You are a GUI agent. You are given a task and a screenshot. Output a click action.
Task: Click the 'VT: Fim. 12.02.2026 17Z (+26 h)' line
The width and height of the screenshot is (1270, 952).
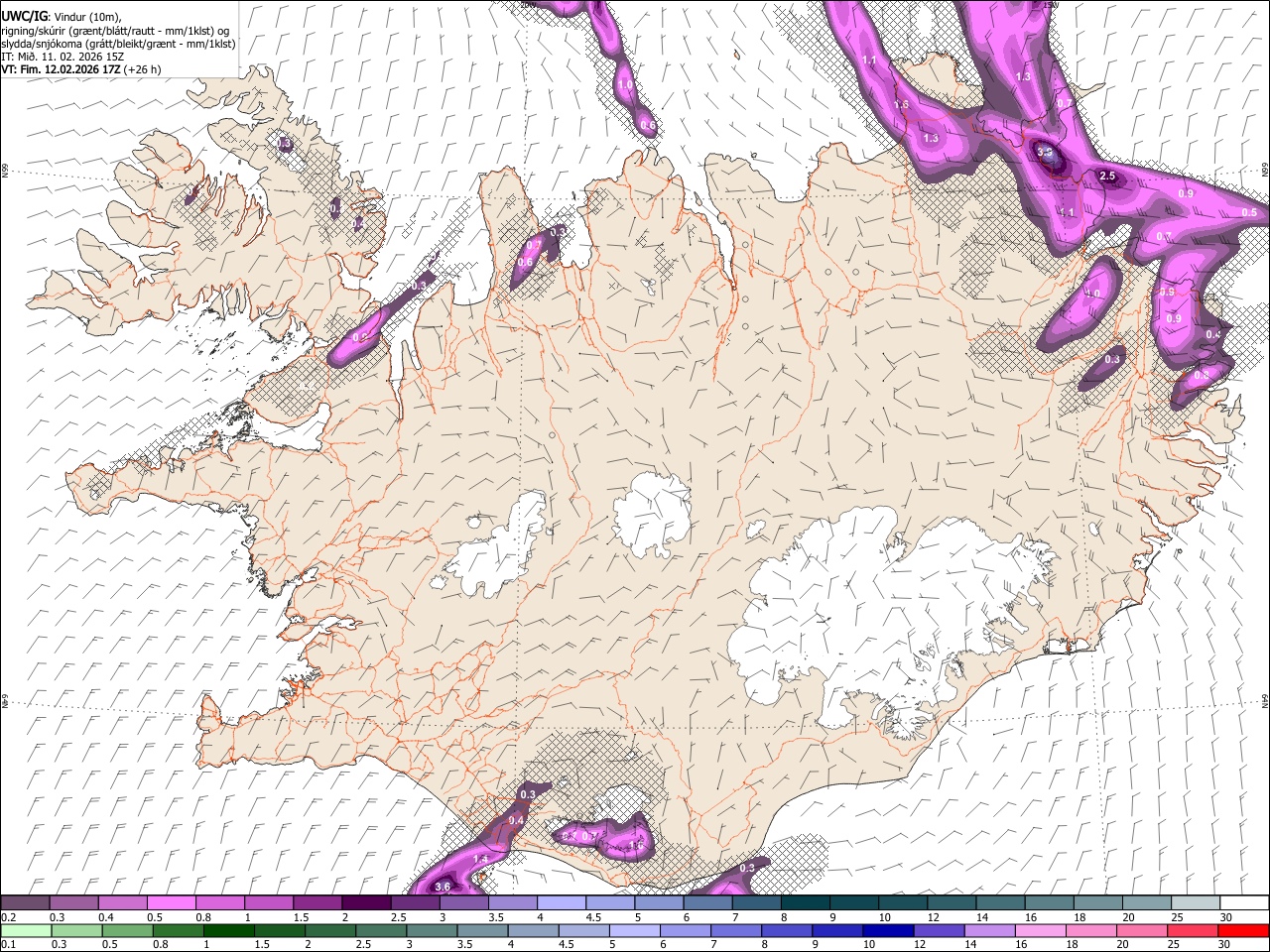click(81, 69)
